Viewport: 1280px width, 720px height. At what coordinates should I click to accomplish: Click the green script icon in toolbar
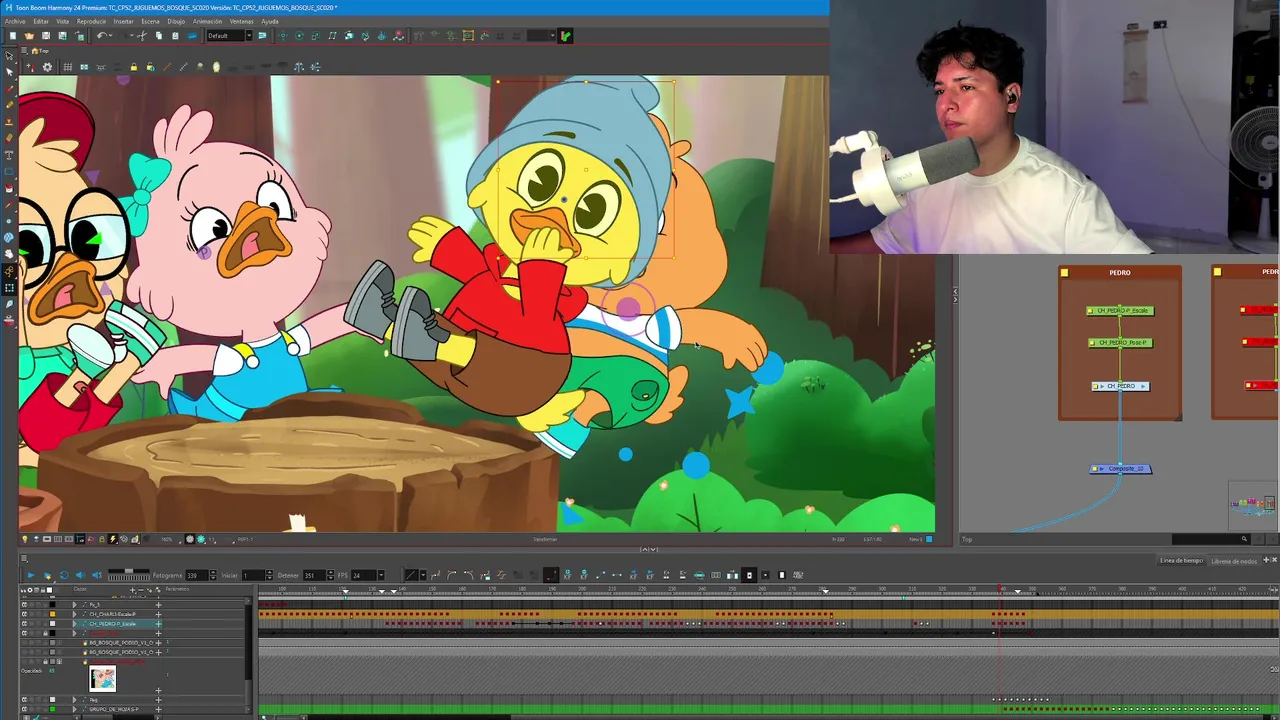click(566, 36)
